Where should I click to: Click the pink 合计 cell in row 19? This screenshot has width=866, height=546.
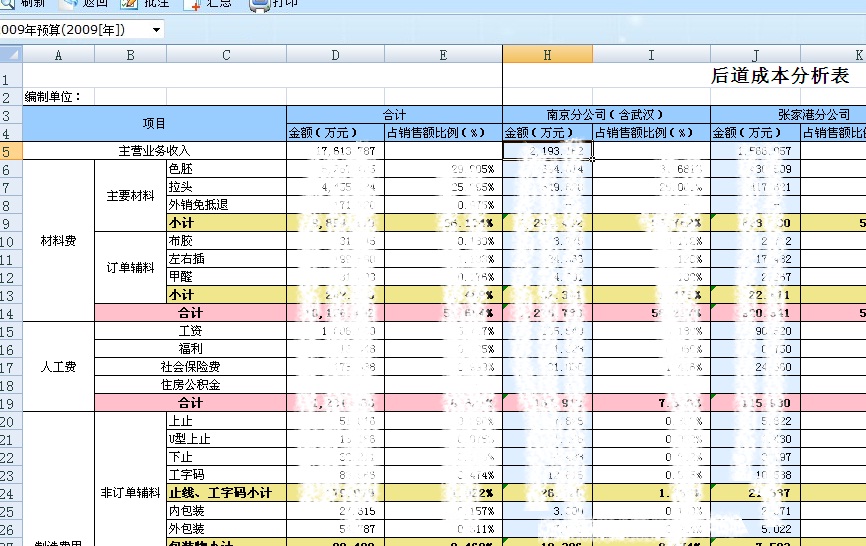tap(191, 403)
